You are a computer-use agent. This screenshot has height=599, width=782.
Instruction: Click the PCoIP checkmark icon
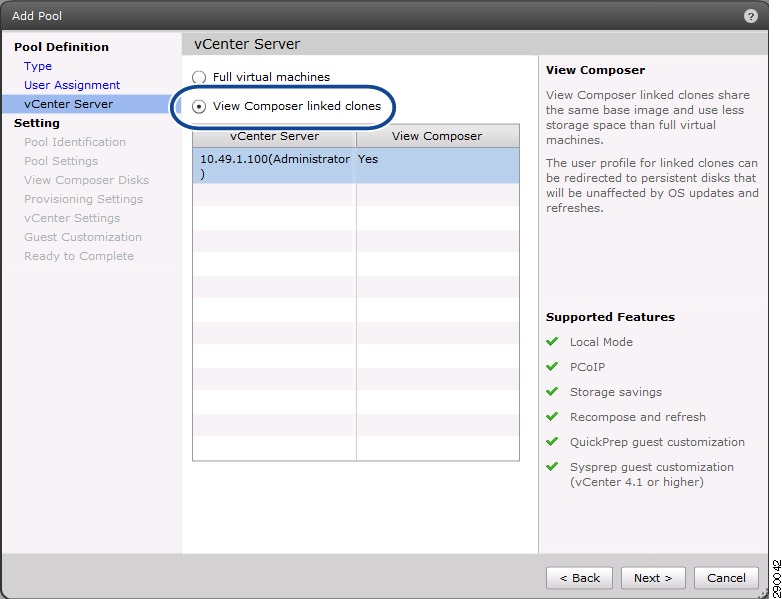click(x=552, y=367)
